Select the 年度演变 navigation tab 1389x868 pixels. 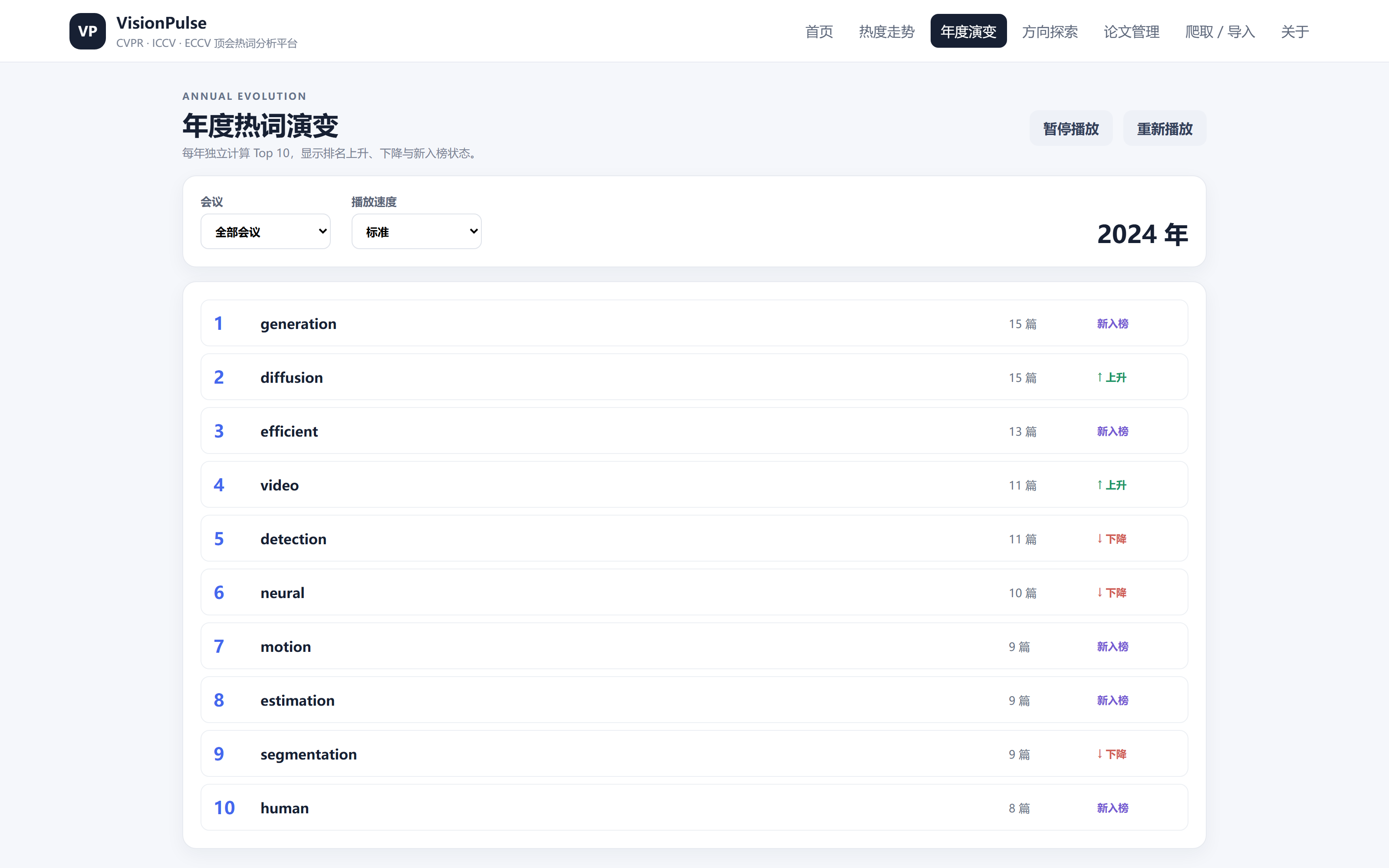pyautogui.click(x=968, y=32)
